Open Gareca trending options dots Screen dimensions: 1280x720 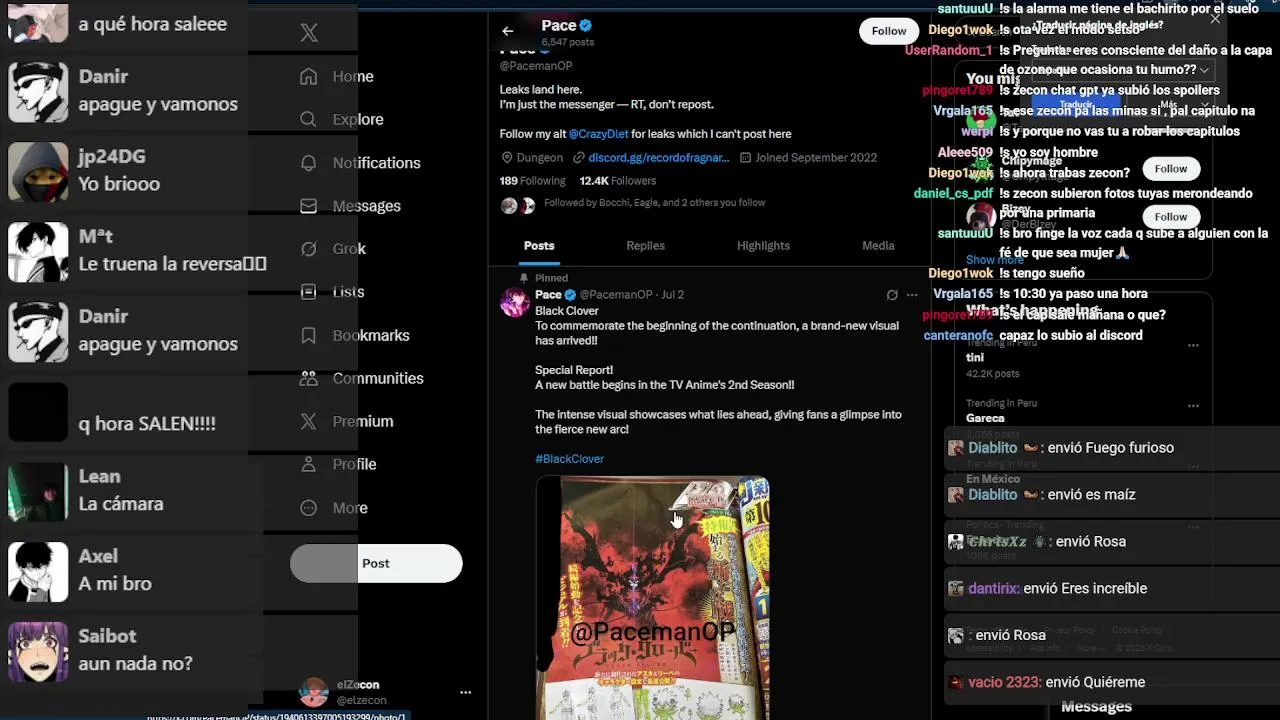point(1193,406)
